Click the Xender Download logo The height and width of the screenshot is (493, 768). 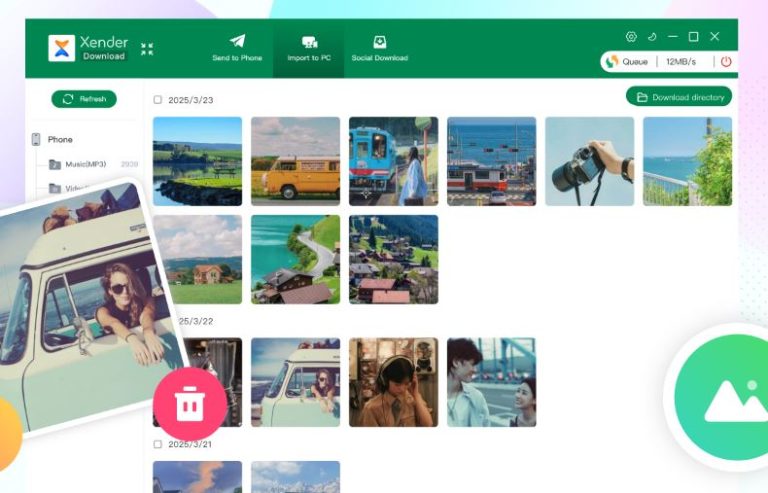(x=88, y=49)
